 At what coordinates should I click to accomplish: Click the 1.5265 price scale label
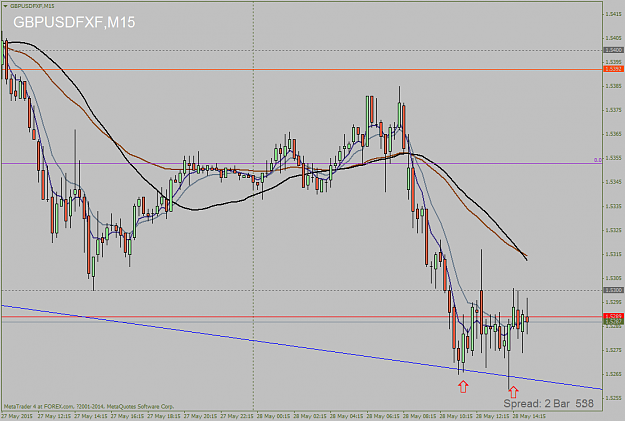click(x=613, y=374)
